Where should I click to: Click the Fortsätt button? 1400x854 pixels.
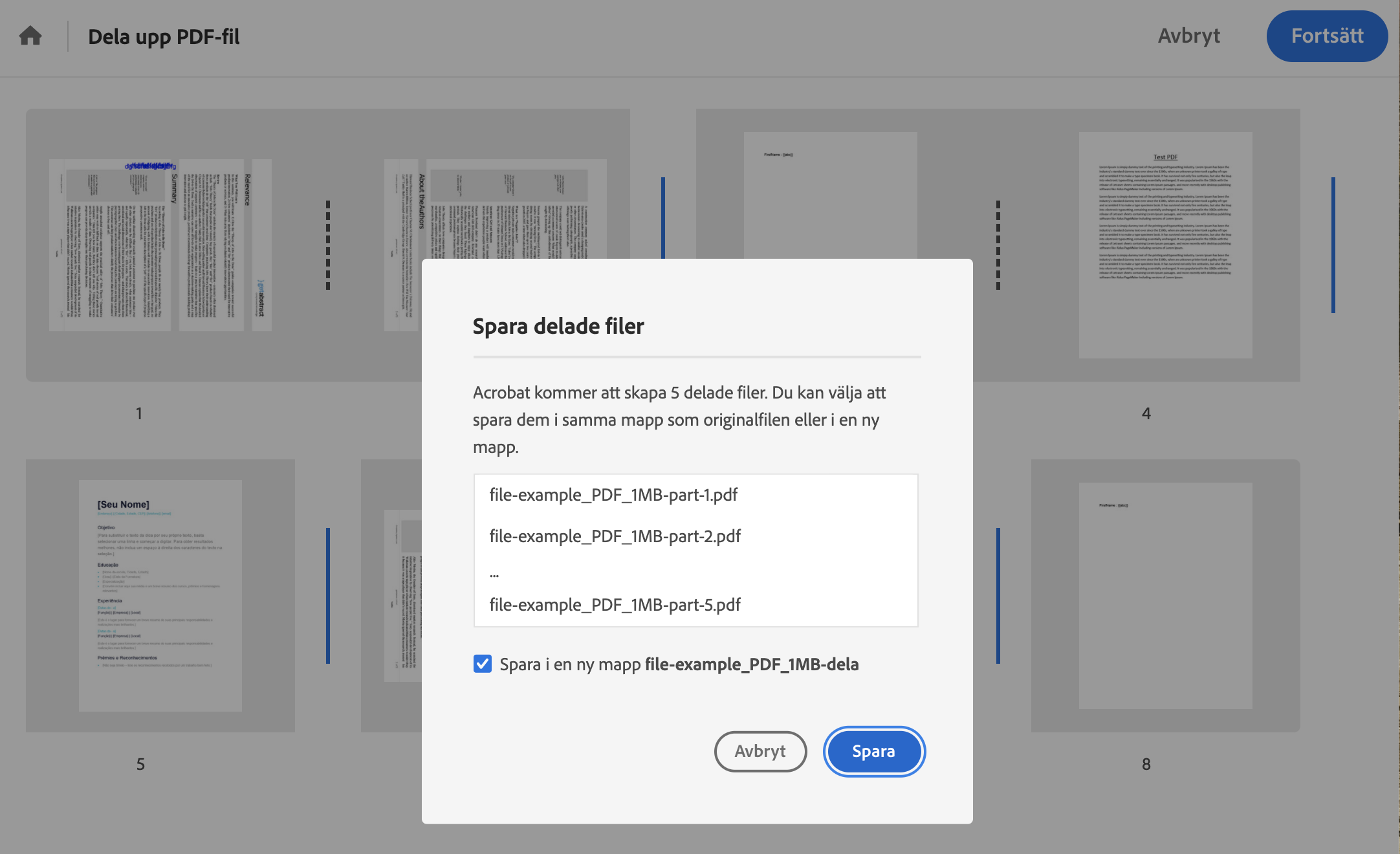pyautogui.click(x=1327, y=36)
